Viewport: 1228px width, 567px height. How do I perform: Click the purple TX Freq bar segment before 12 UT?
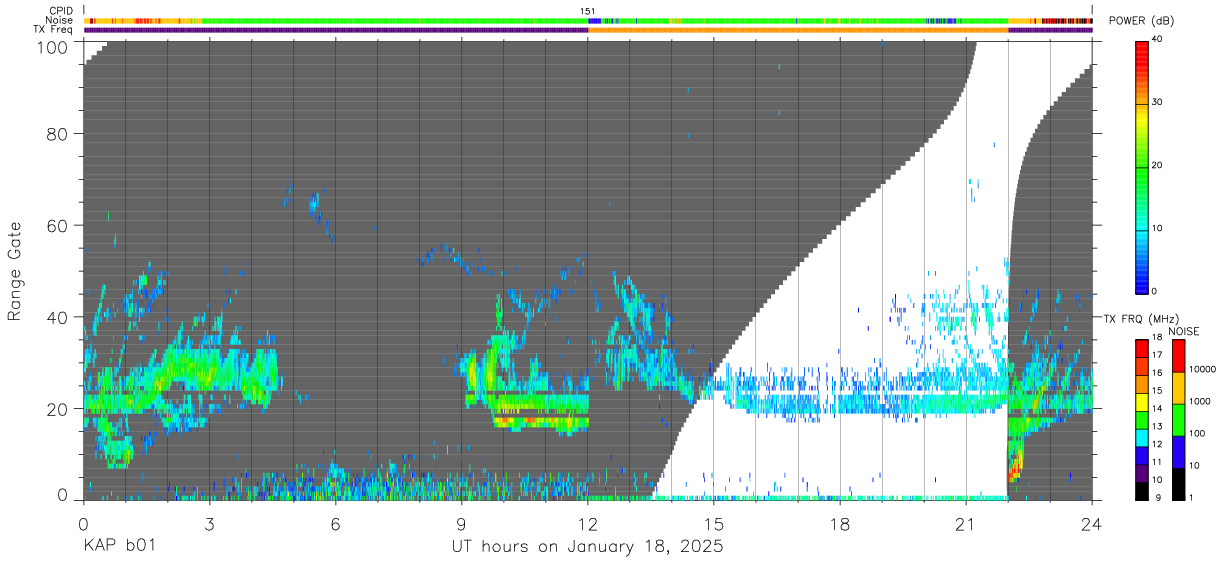click(x=336, y=30)
